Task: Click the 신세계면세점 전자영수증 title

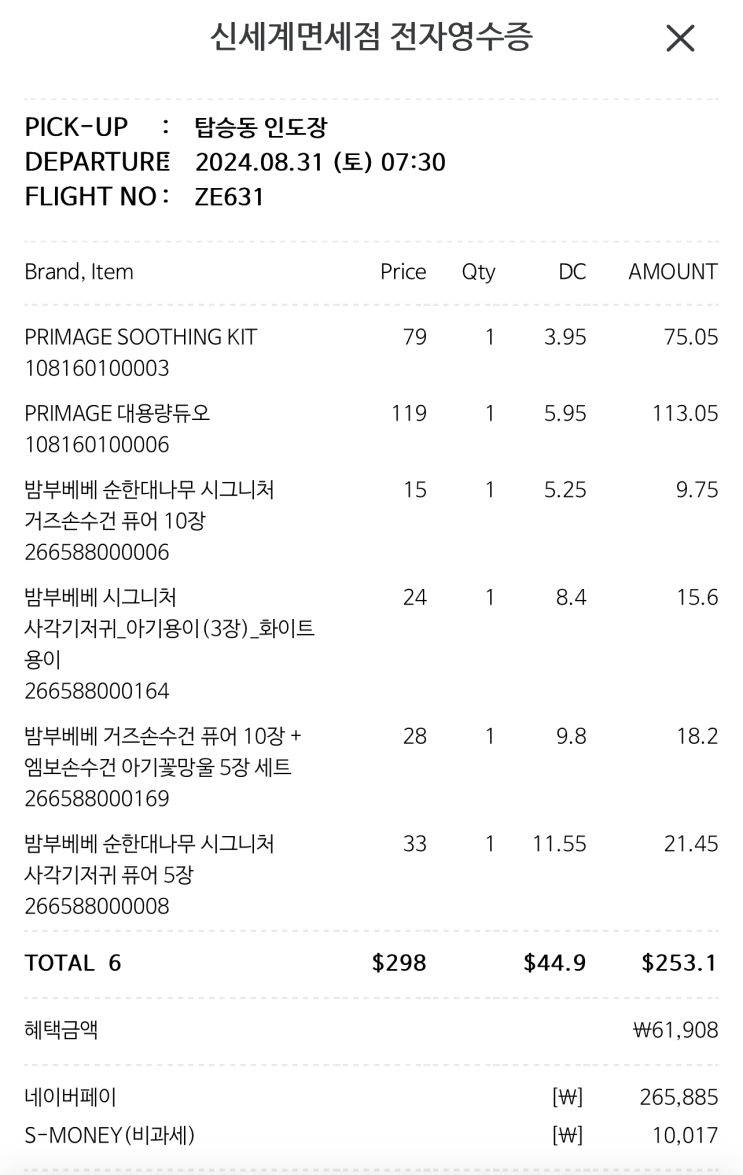Action: (371, 38)
